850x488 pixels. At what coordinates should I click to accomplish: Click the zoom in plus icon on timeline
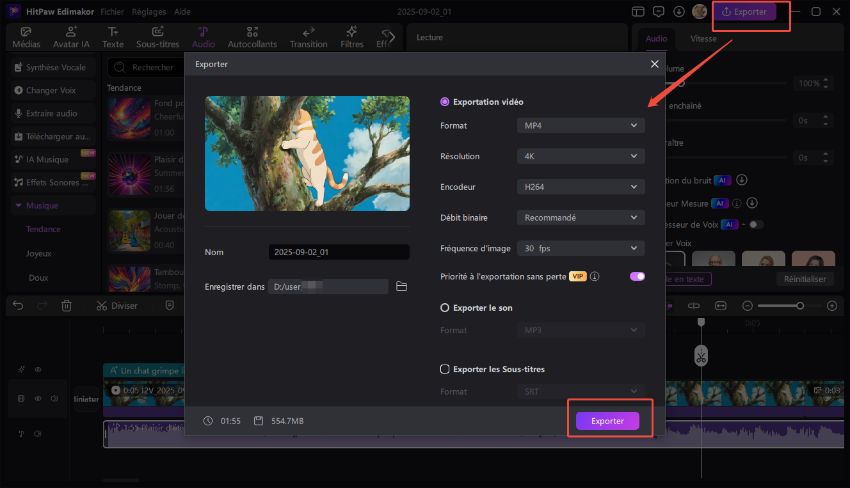tap(832, 306)
